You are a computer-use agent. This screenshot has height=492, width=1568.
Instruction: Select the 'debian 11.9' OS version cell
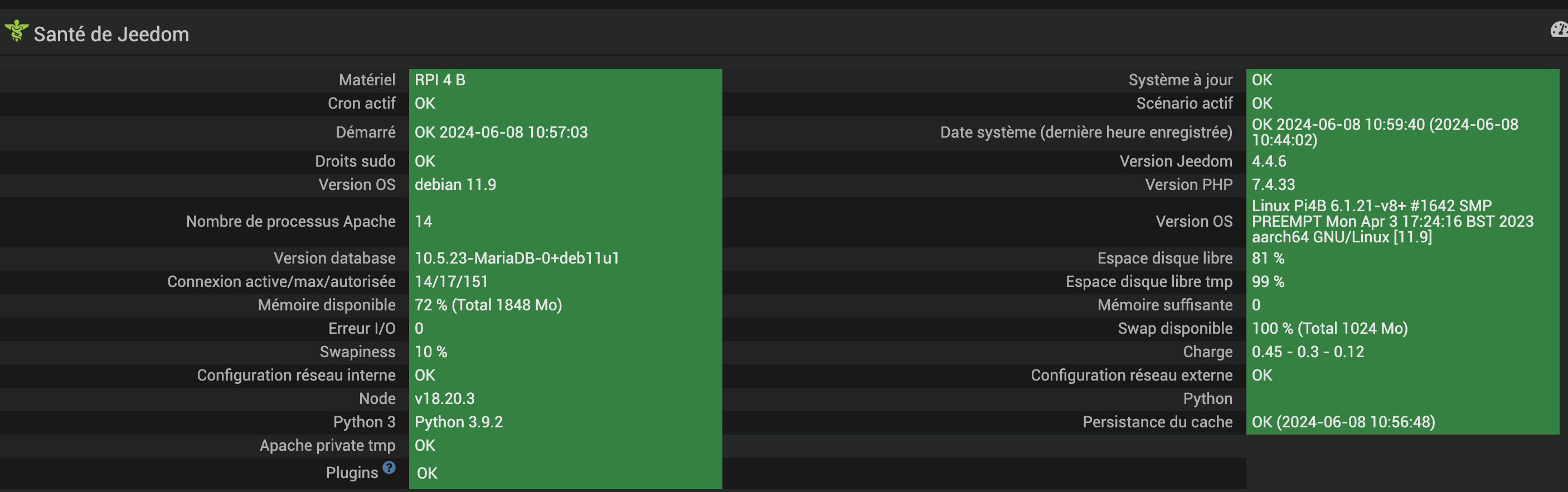pyautogui.click(x=455, y=184)
